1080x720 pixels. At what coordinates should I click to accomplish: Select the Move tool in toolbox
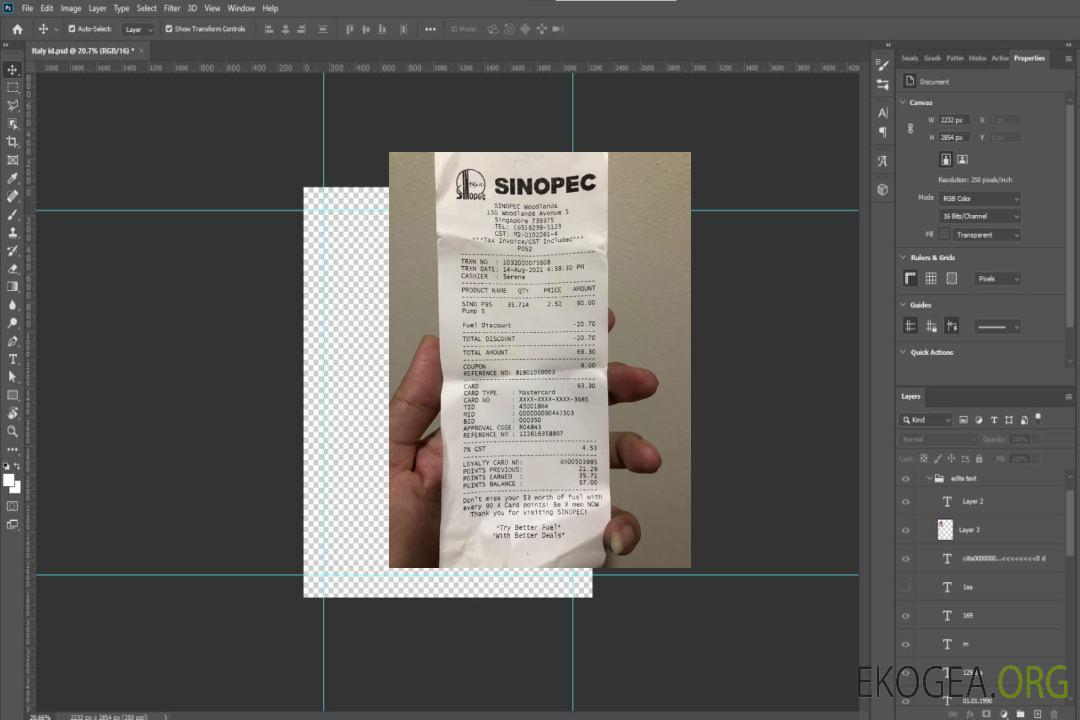(x=12, y=70)
